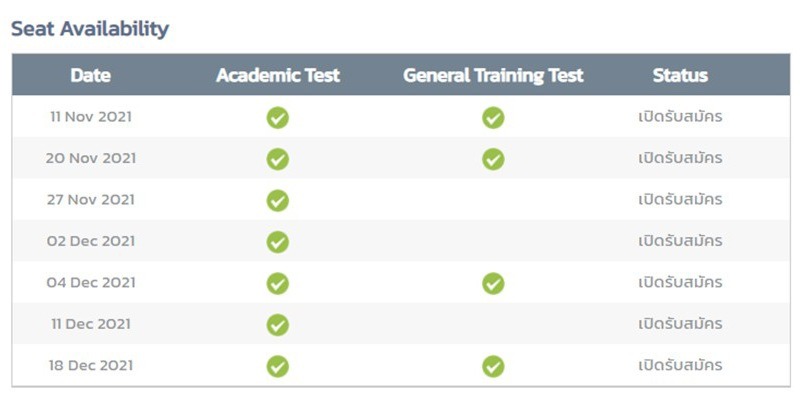Choose Academic Test checkmark for 04 Dec 2021
800x398 pixels.
(x=278, y=284)
